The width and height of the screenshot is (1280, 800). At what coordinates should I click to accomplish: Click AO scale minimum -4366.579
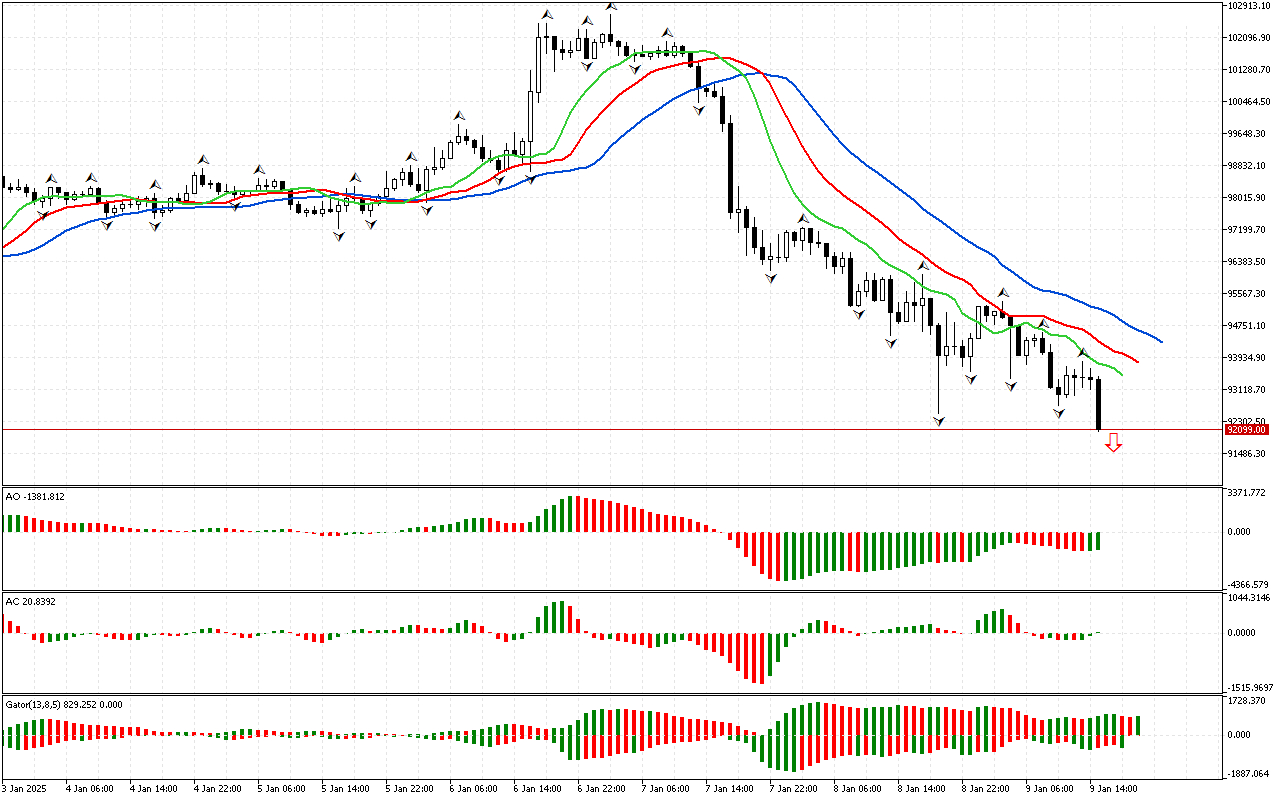[1249, 585]
